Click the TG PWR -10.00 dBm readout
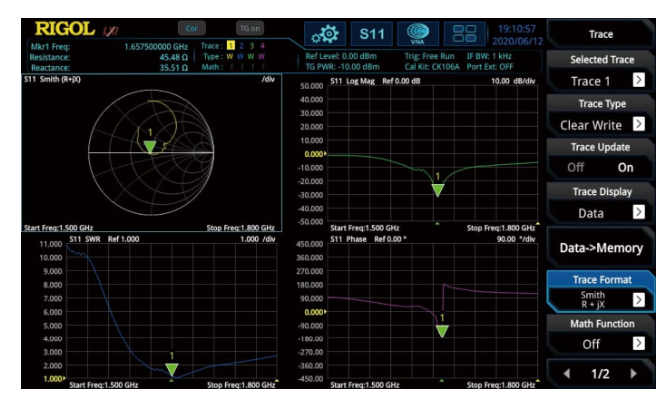 pyautogui.click(x=342, y=66)
